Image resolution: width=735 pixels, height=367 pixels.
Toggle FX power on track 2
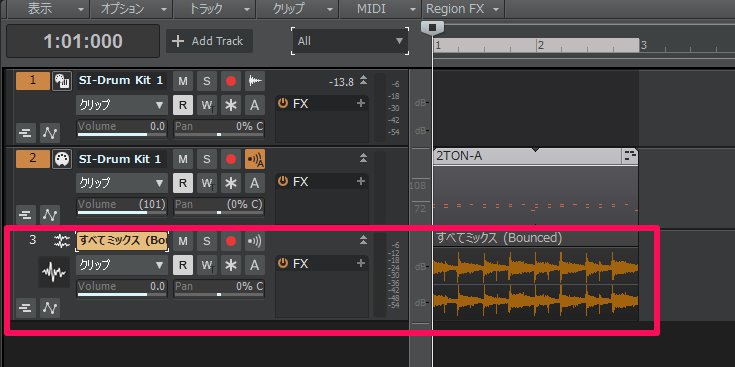click(x=282, y=181)
